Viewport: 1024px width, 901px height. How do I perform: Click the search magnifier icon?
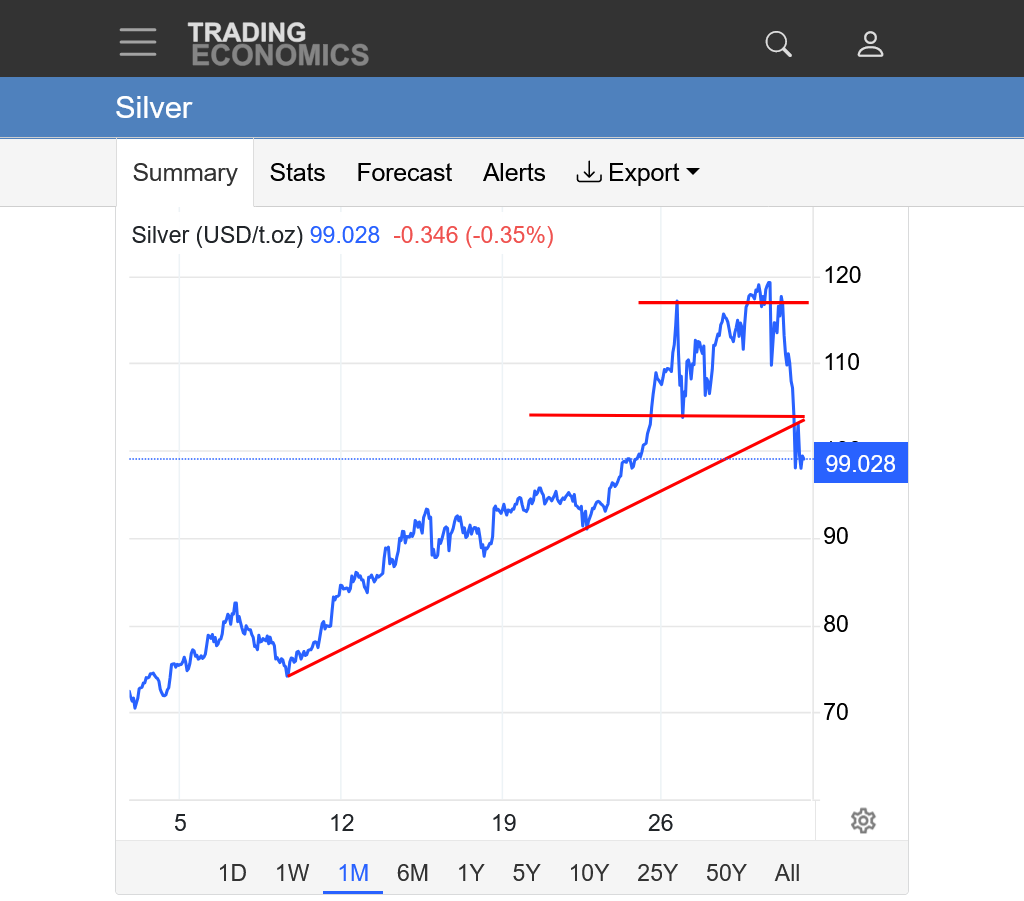pyautogui.click(x=778, y=44)
